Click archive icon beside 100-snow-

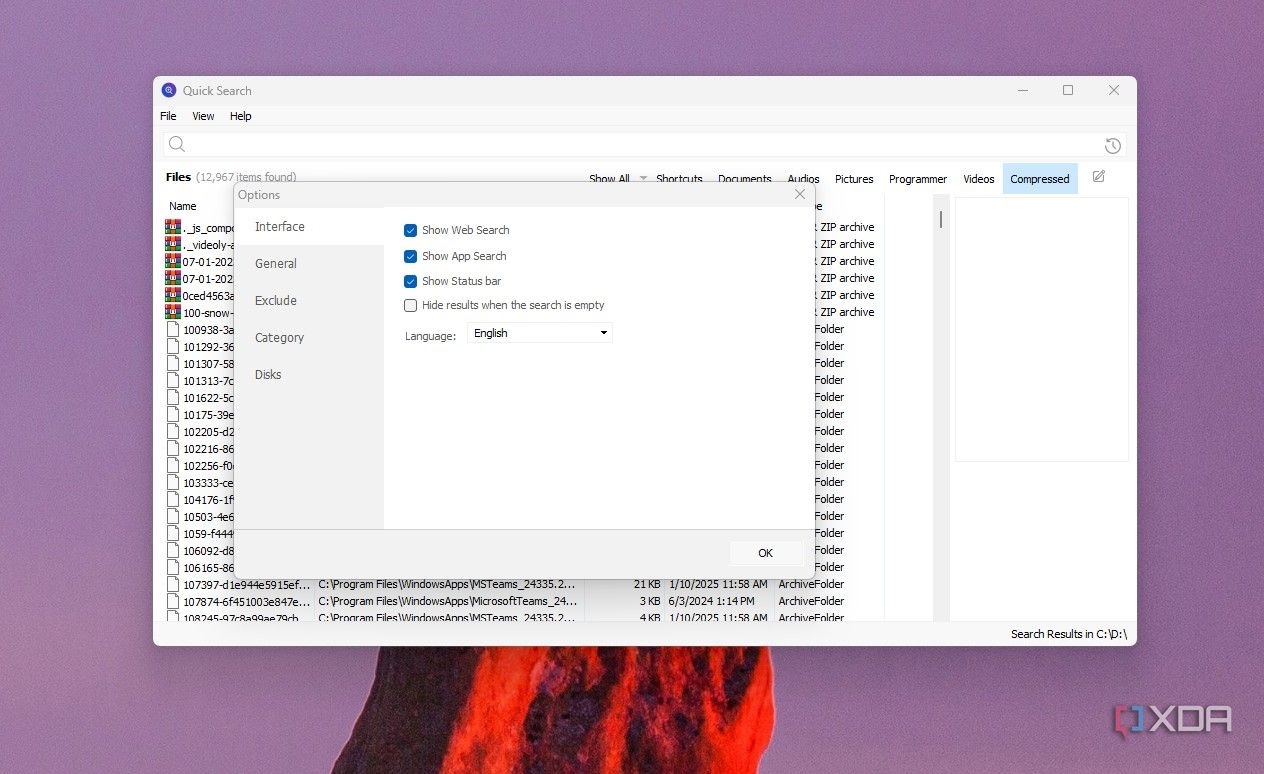173,312
